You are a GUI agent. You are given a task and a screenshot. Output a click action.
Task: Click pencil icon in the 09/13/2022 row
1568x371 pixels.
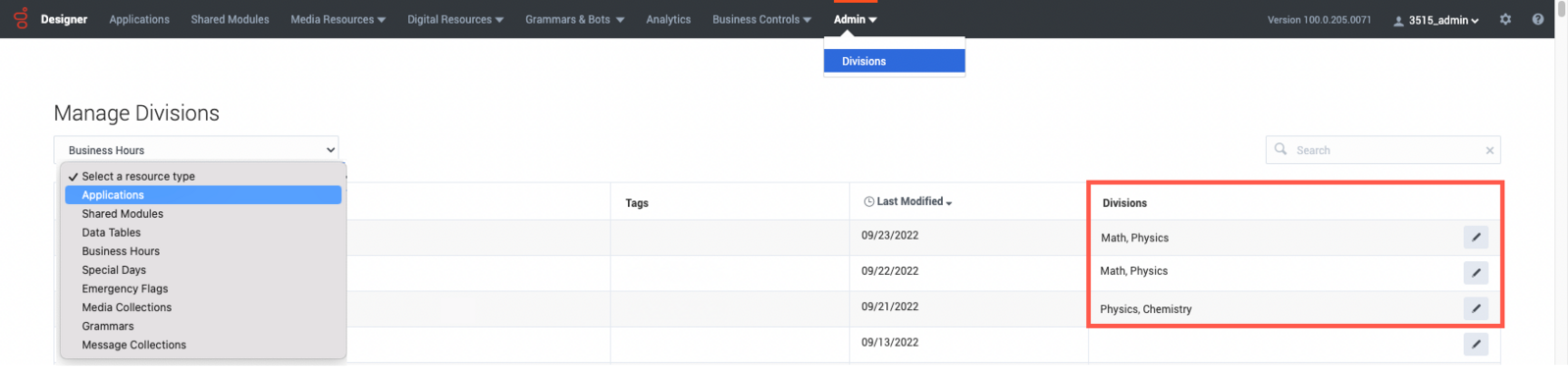tap(1476, 344)
